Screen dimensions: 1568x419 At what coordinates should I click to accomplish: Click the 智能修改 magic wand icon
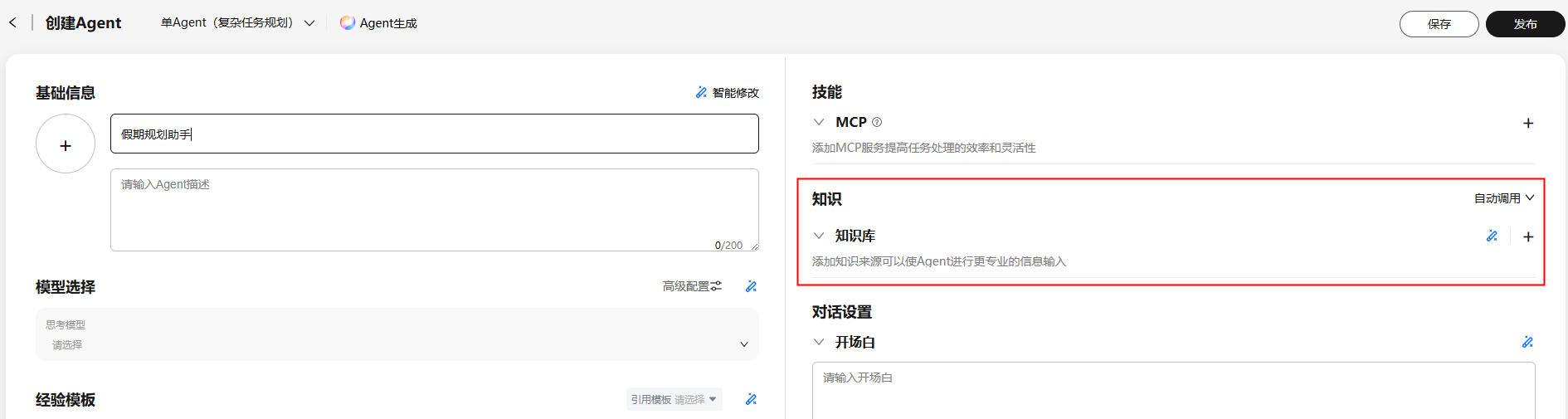[701, 92]
